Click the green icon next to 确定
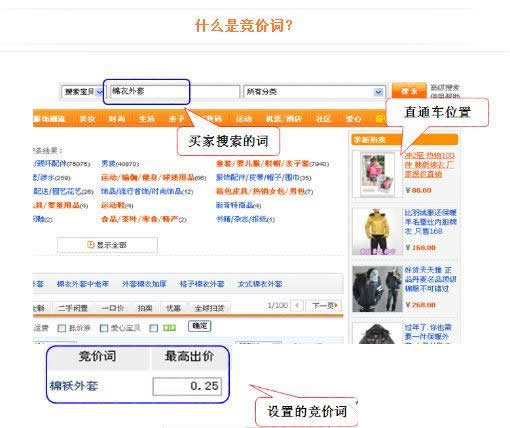The width and height of the screenshot is (510, 428). 169,328
